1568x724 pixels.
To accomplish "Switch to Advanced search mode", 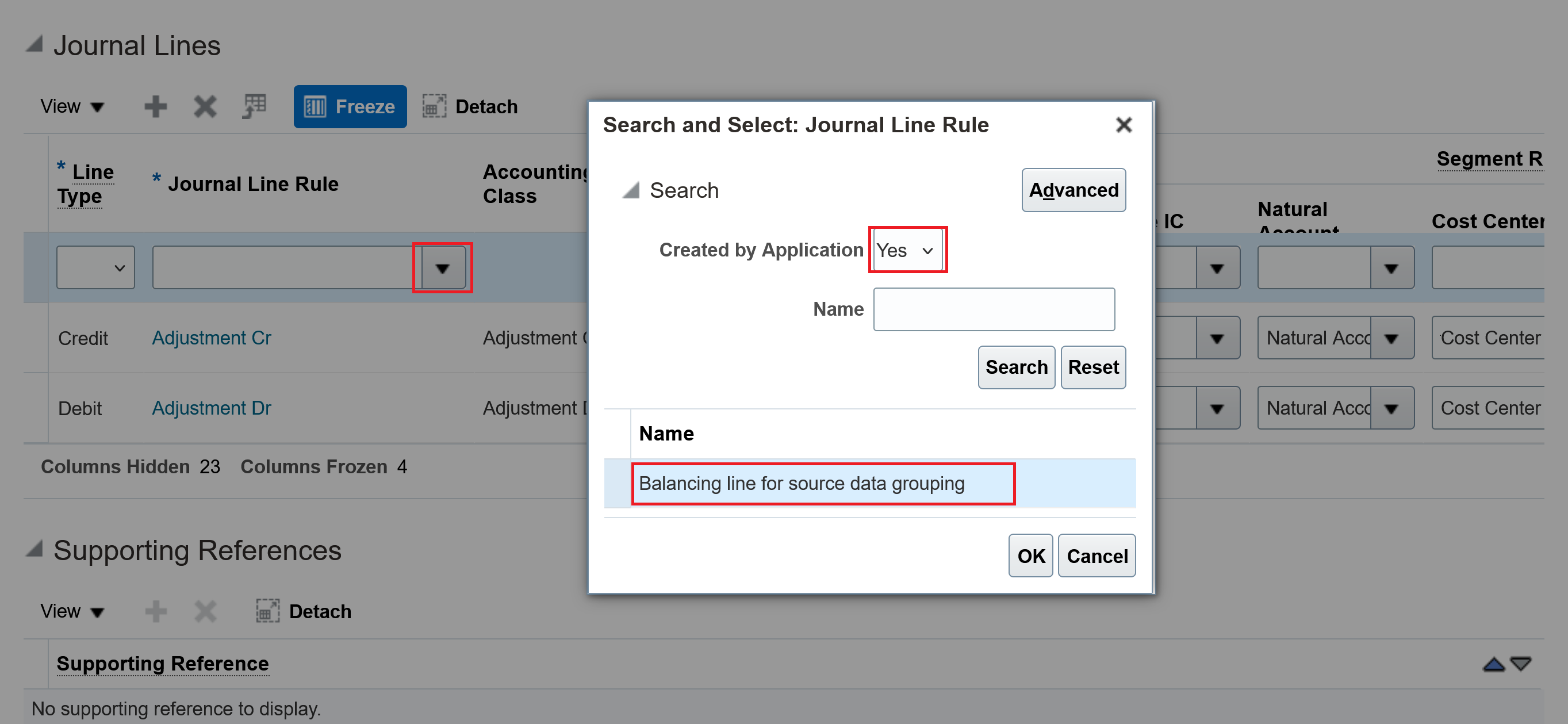I will click(x=1074, y=190).
